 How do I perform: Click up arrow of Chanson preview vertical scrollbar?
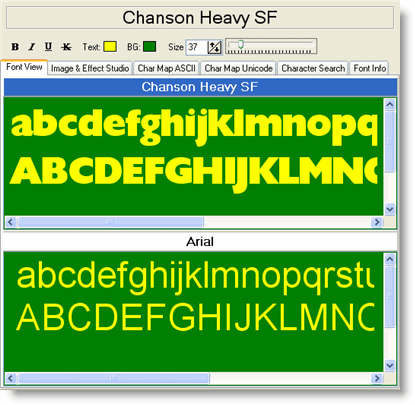(x=390, y=104)
